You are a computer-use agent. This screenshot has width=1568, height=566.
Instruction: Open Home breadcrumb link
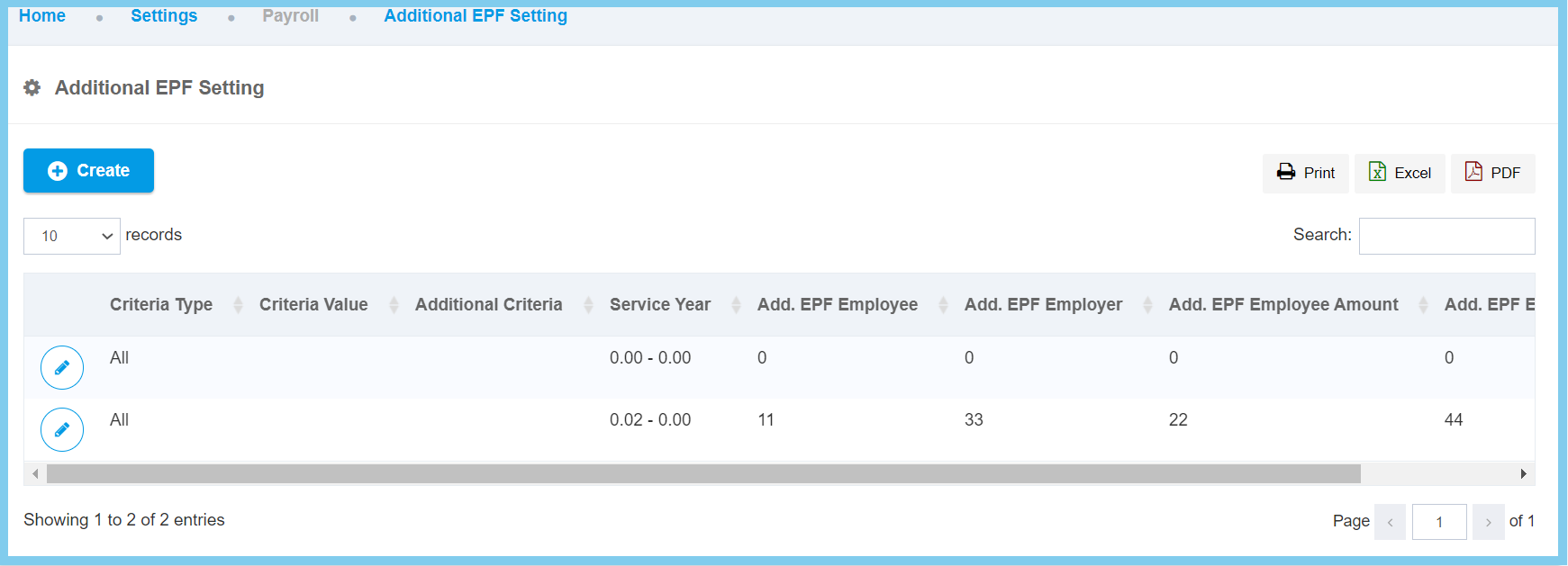point(42,16)
